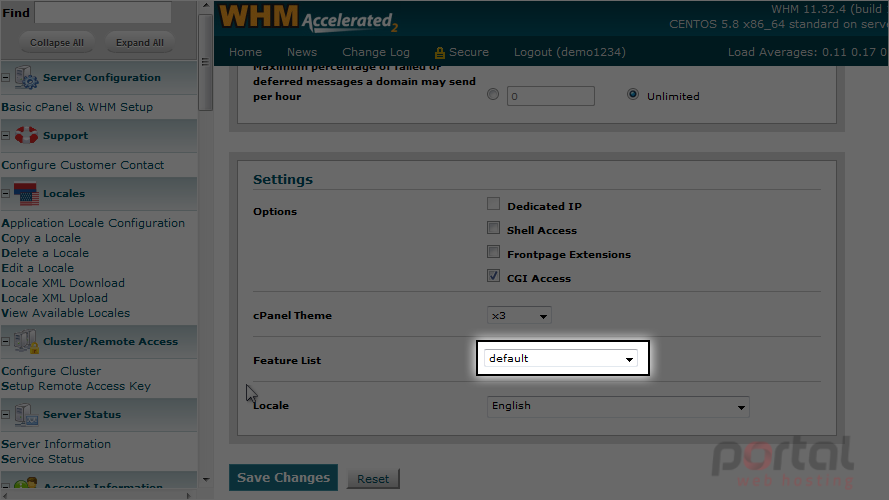The image size is (889, 500).
Task: Click the messages per hour number field
Action: pos(551,96)
